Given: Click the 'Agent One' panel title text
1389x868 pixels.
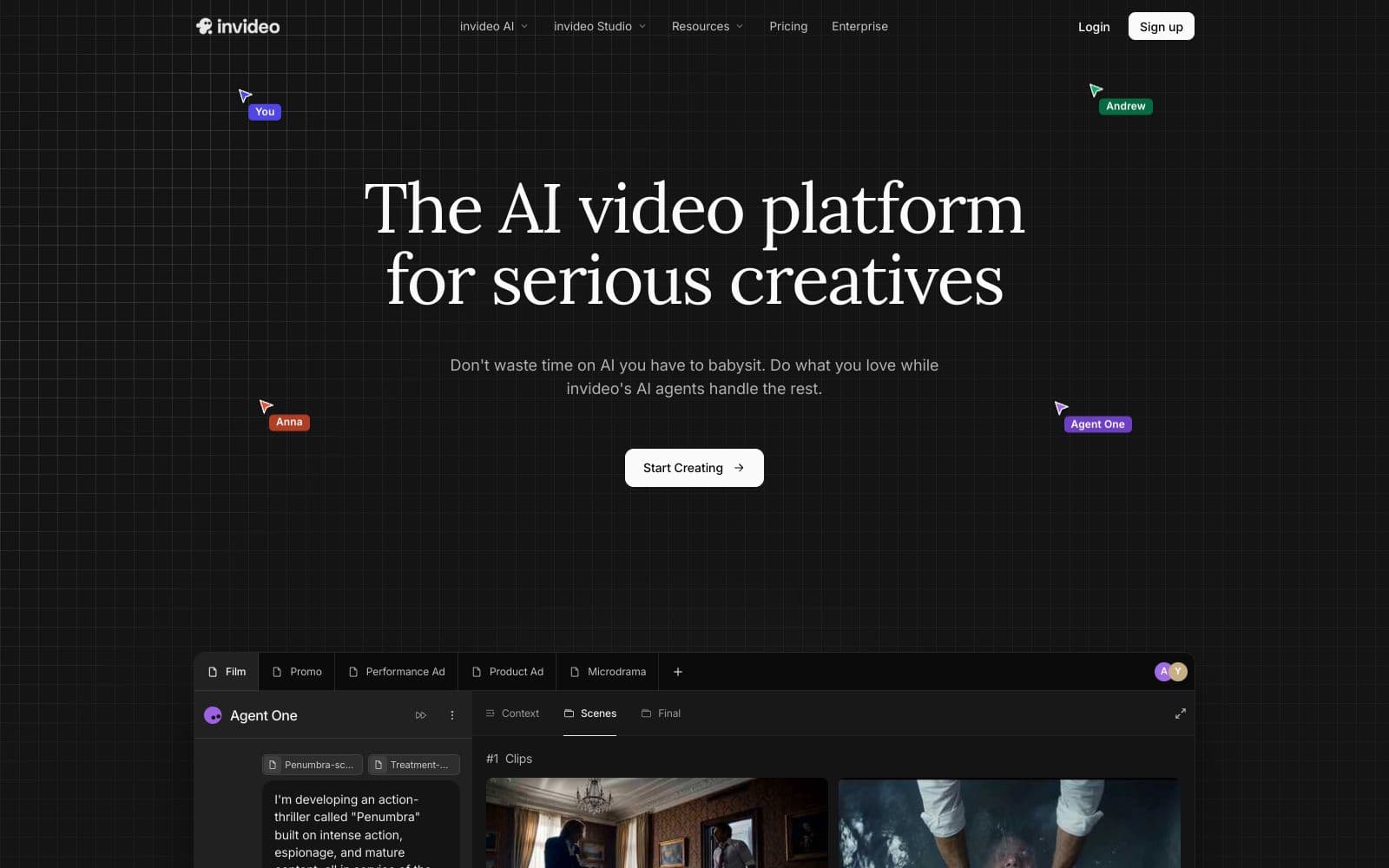Looking at the screenshot, I should point(264,715).
